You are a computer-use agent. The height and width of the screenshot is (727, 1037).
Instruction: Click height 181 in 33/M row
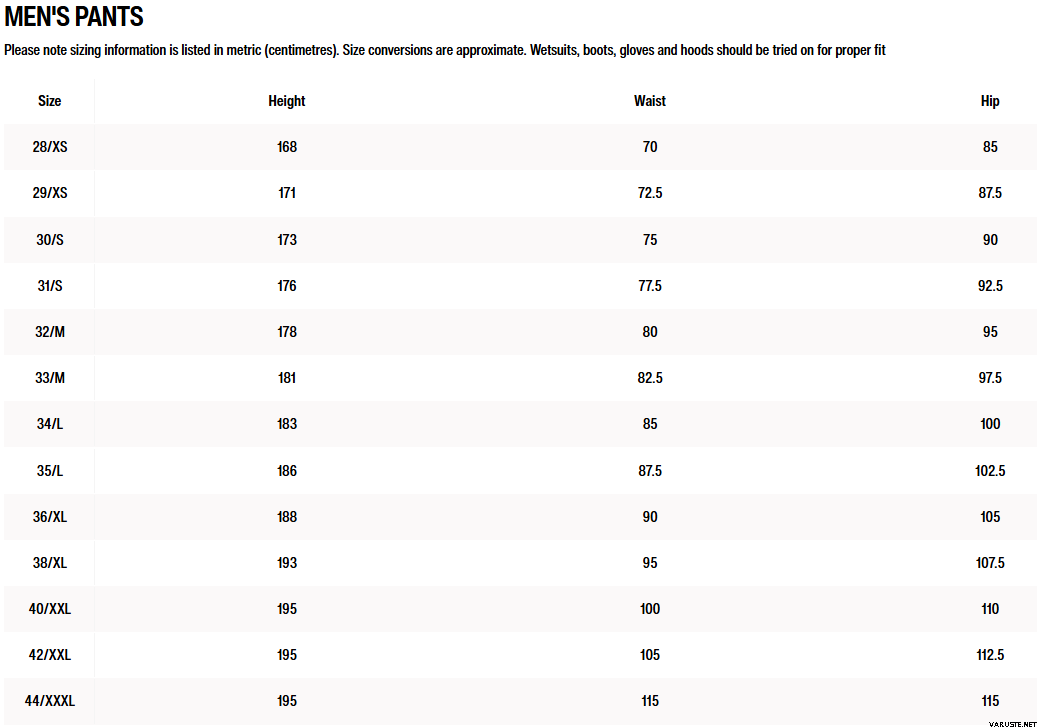(x=287, y=378)
